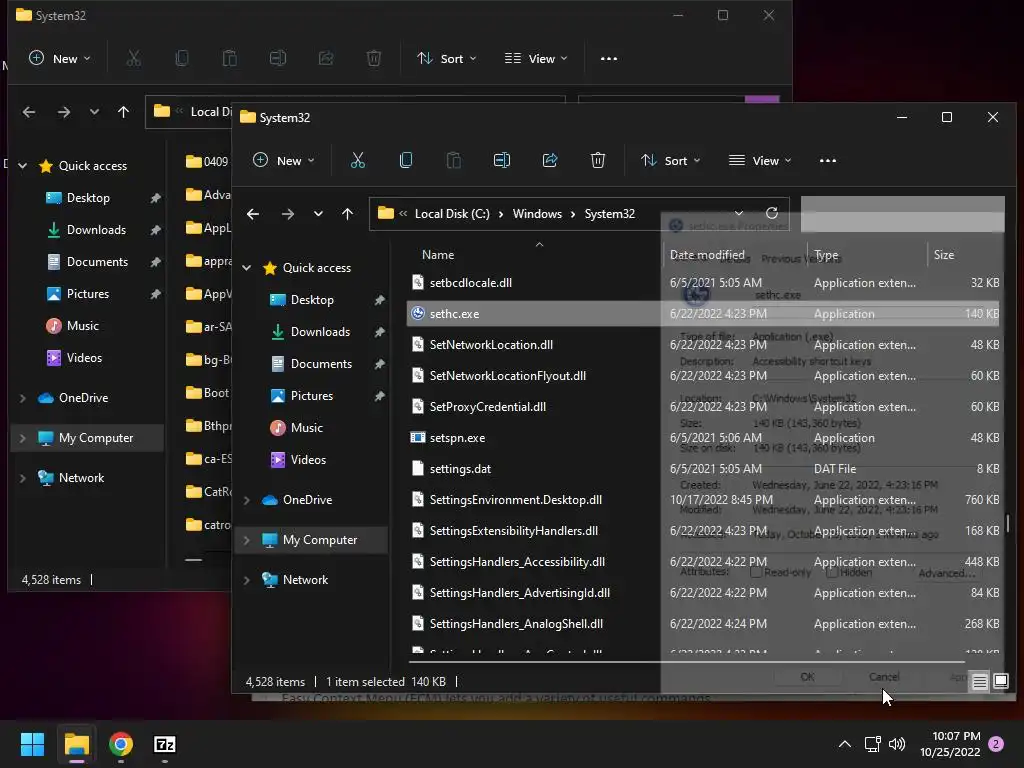Expand OneDrive in front window sidebar
This screenshot has width=1024, height=768.
pyautogui.click(x=247, y=500)
